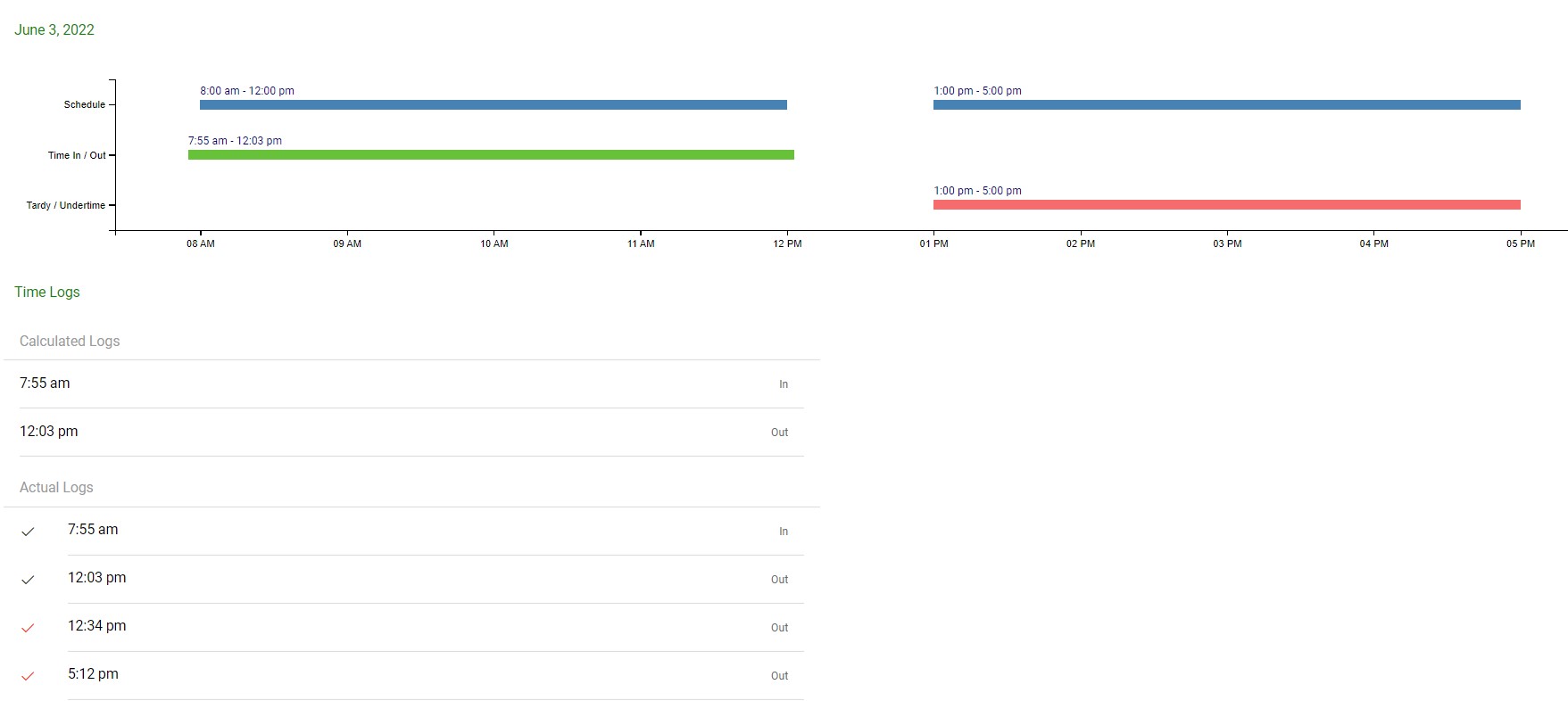Viewport: 1568px width, 701px height.
Task: Click the Tardy / Undertime axis label
Action: point(66,205)
